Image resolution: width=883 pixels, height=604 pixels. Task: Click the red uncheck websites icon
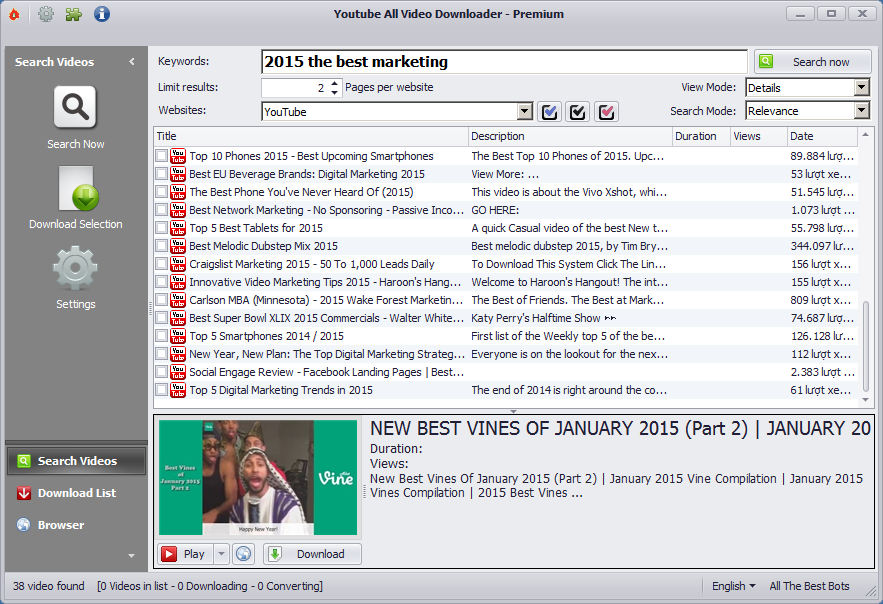click(x=606, y=111)
